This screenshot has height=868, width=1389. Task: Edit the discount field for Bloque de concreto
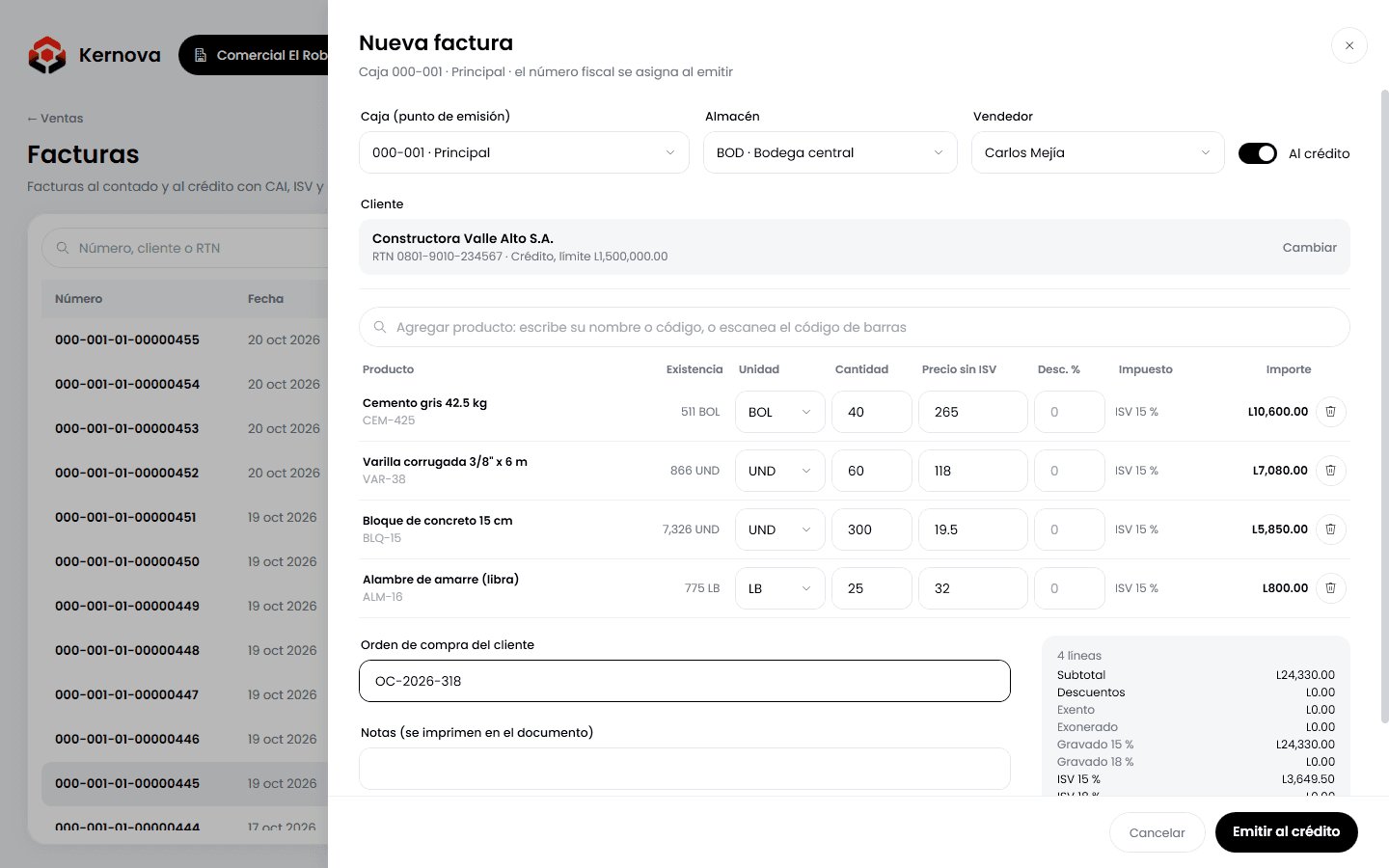(x=1070, y=529)
